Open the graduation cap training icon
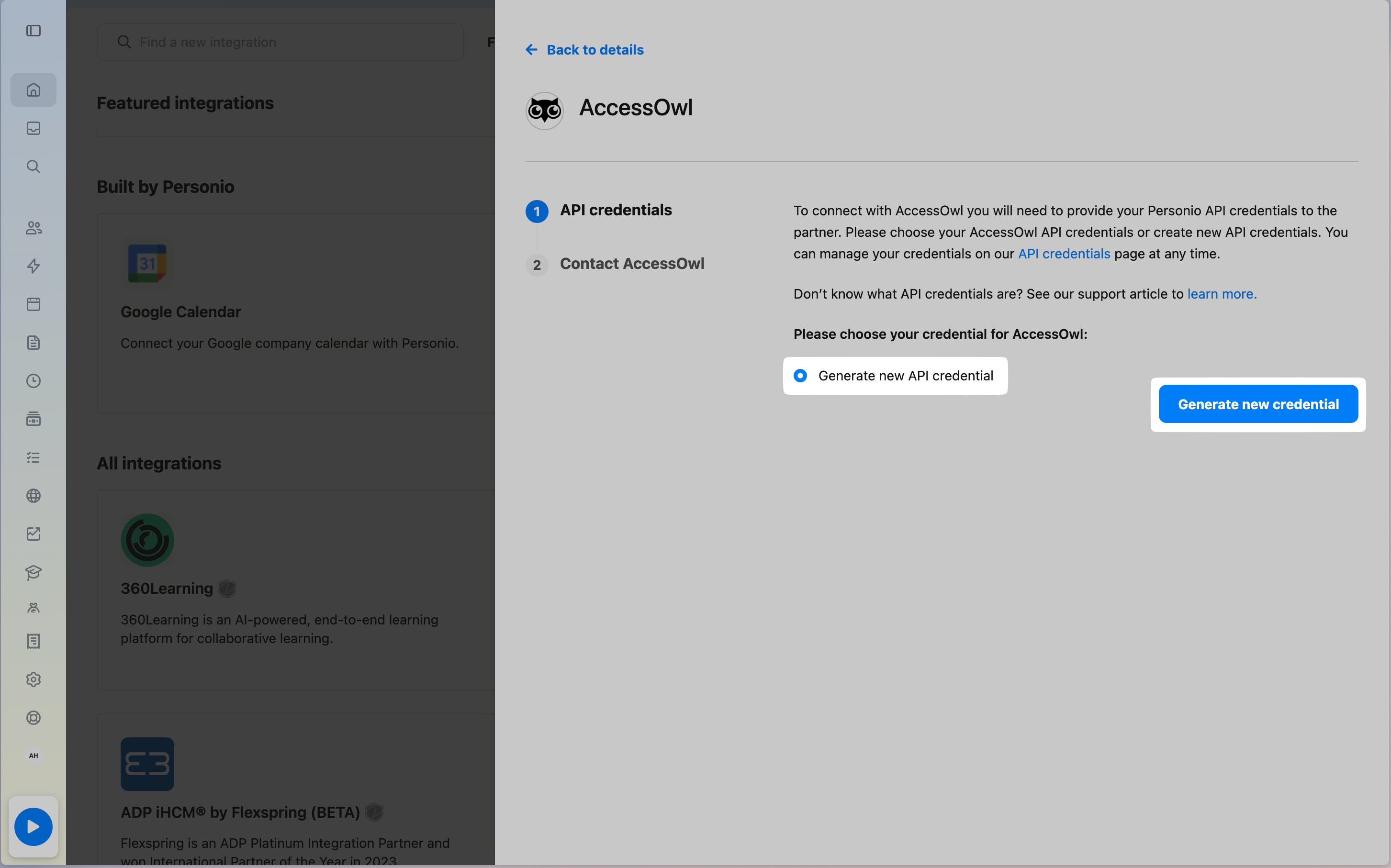This screenshot has height=868, width=1391. click(x=34, y=572)
